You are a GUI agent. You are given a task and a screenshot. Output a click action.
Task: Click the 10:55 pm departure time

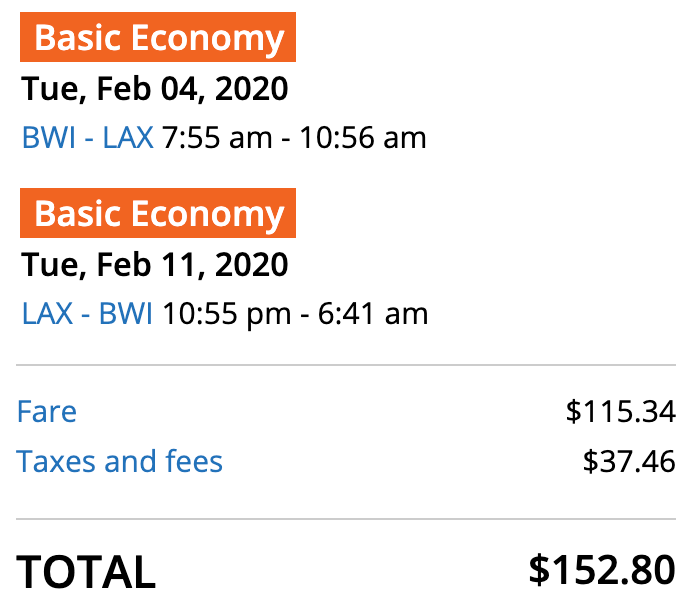tap(226, 314)
